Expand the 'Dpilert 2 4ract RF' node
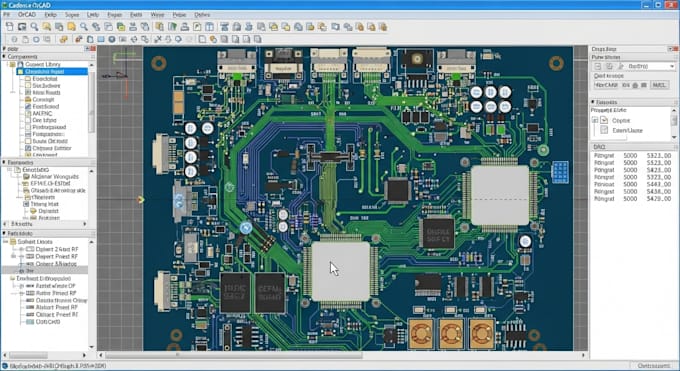Screen dimensions: 680x371 click(21, 250)
